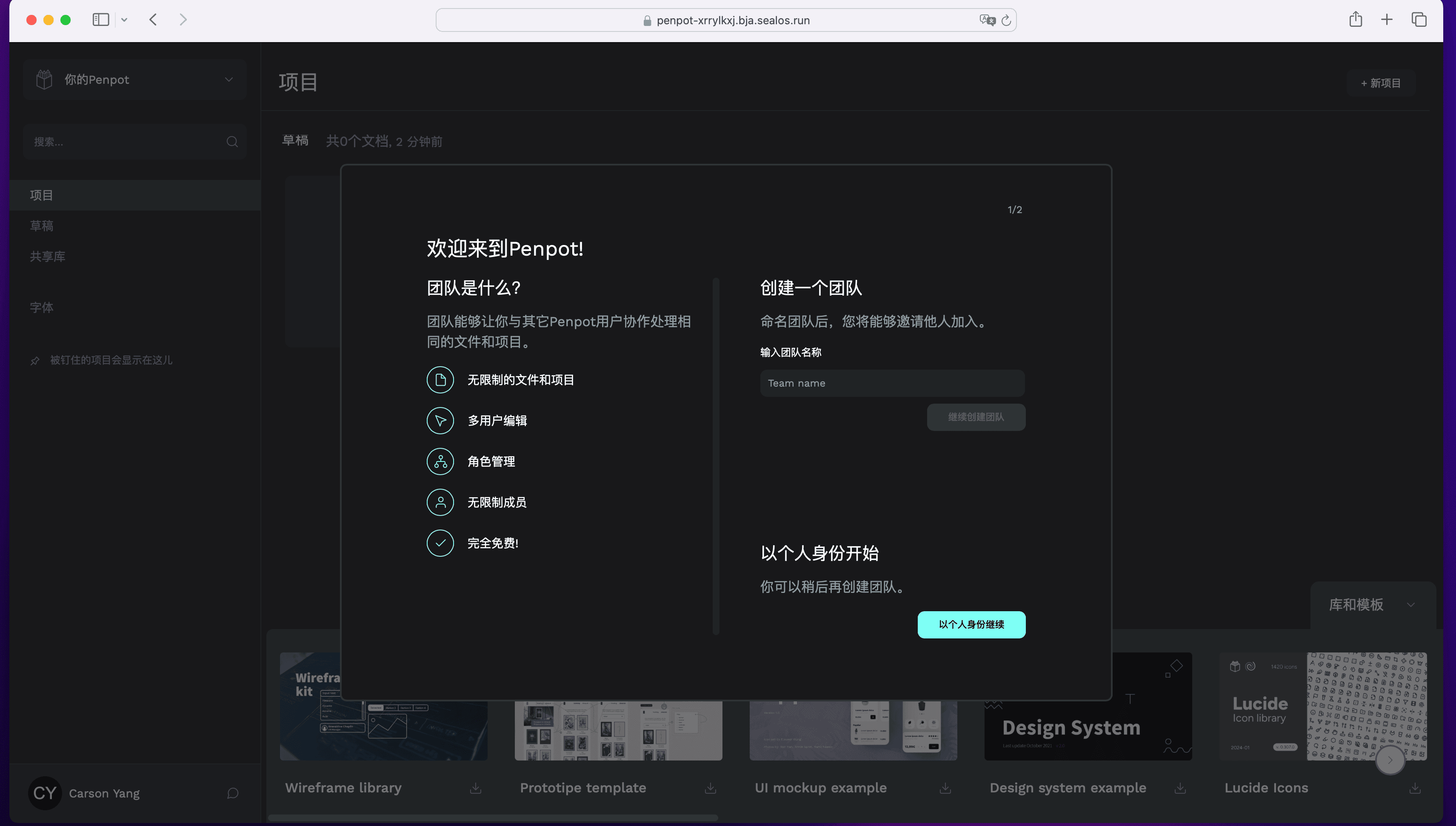Screen dimensions: 1456x826
Task: Click the Penpot logo icon in sidebar
Action: click(44, 80)
